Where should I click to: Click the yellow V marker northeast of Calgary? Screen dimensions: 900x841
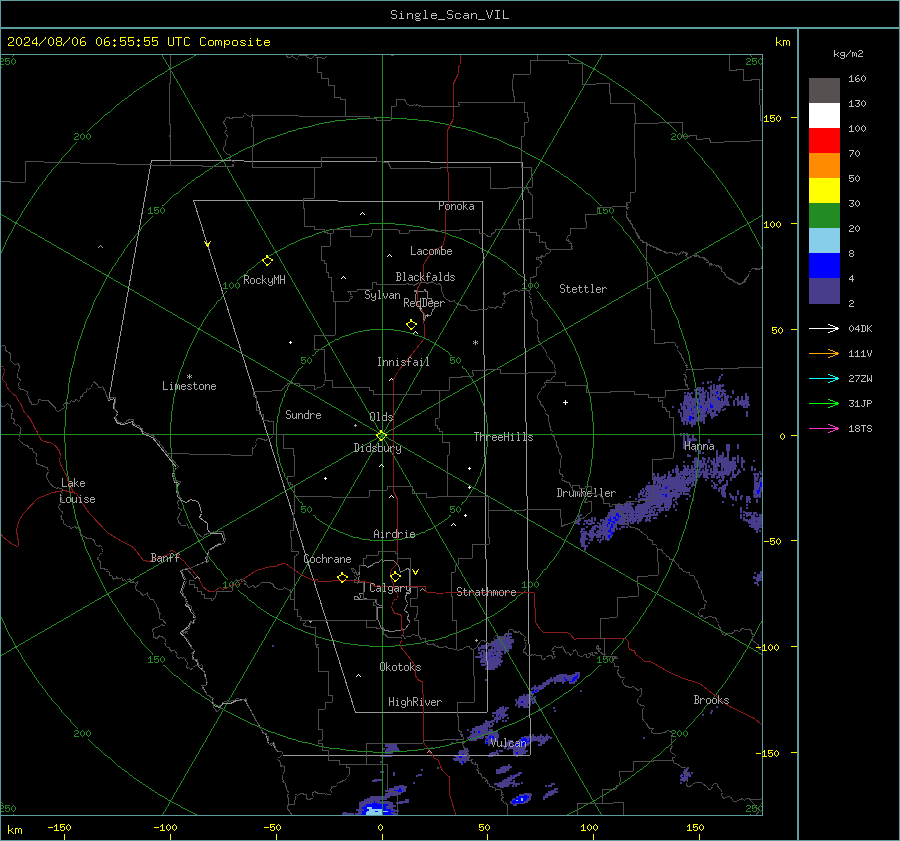coord(416,572)
